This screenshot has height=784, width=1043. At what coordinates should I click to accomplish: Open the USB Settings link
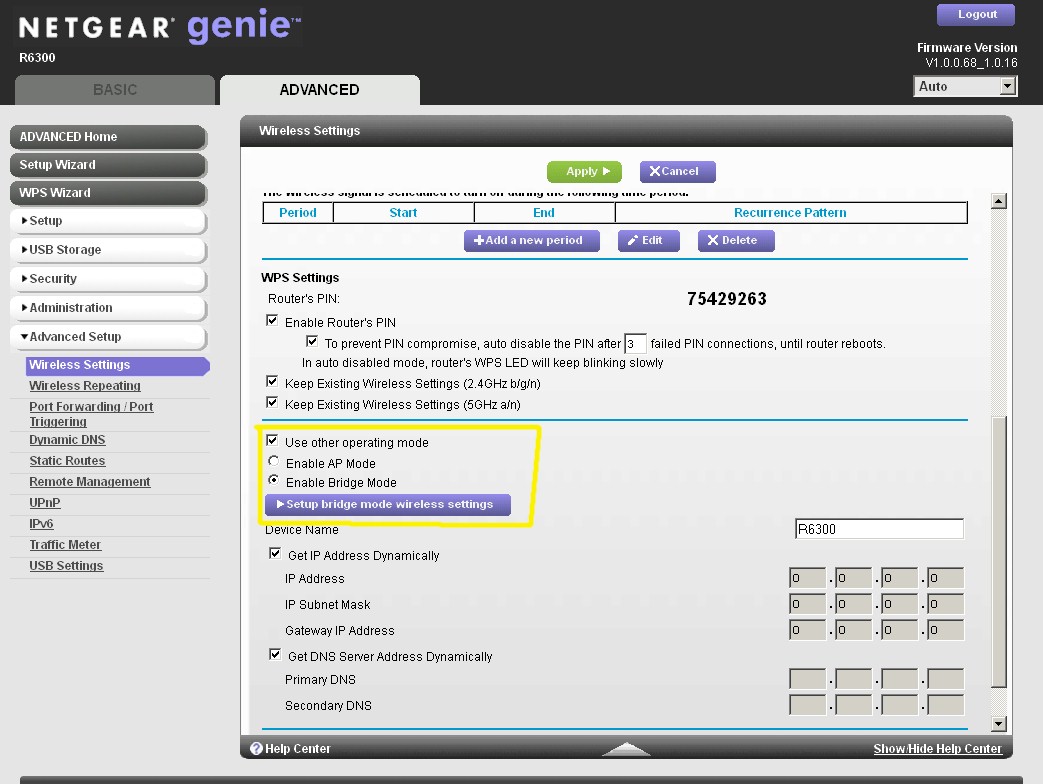point(67,566)
